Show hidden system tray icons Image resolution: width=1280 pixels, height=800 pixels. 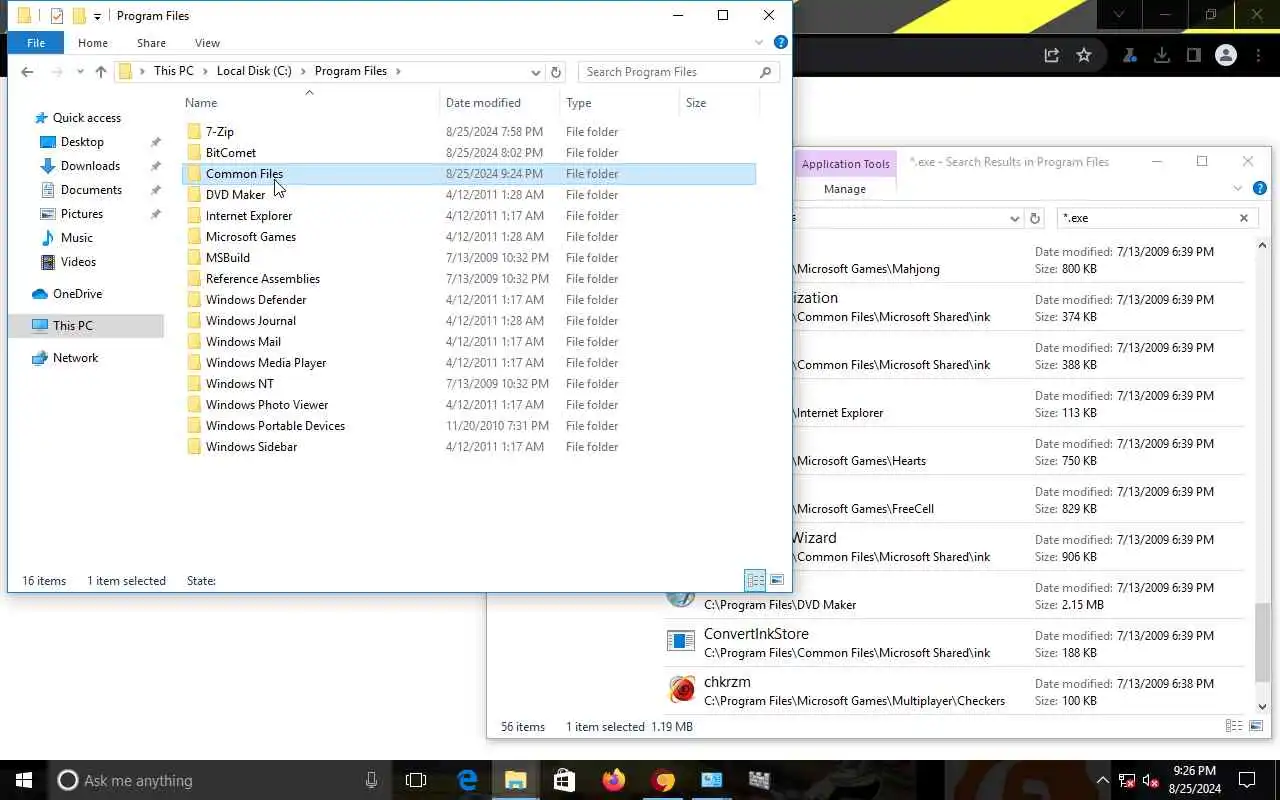tap(1102, 780)
